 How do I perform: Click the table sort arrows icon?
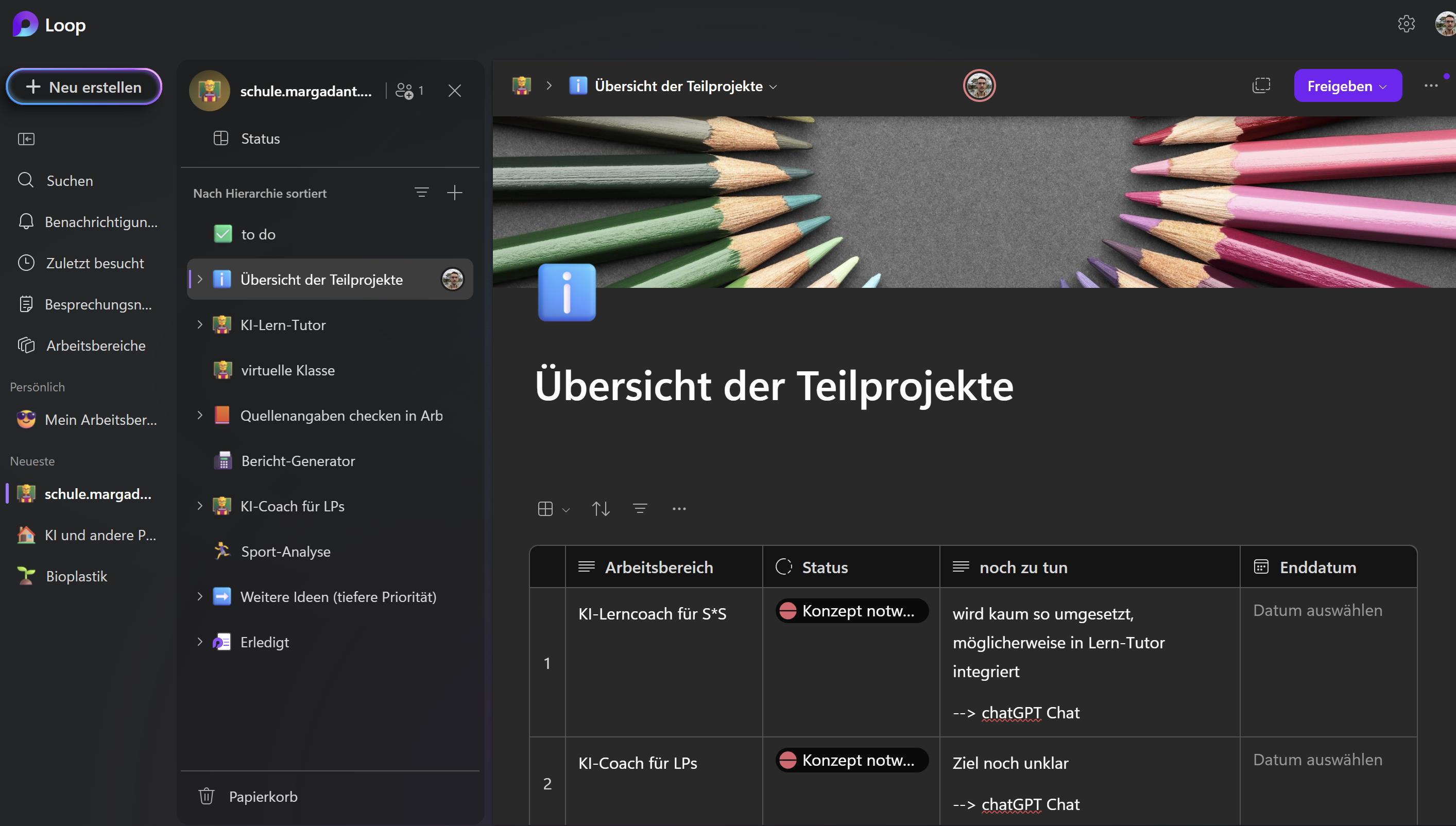601,509
